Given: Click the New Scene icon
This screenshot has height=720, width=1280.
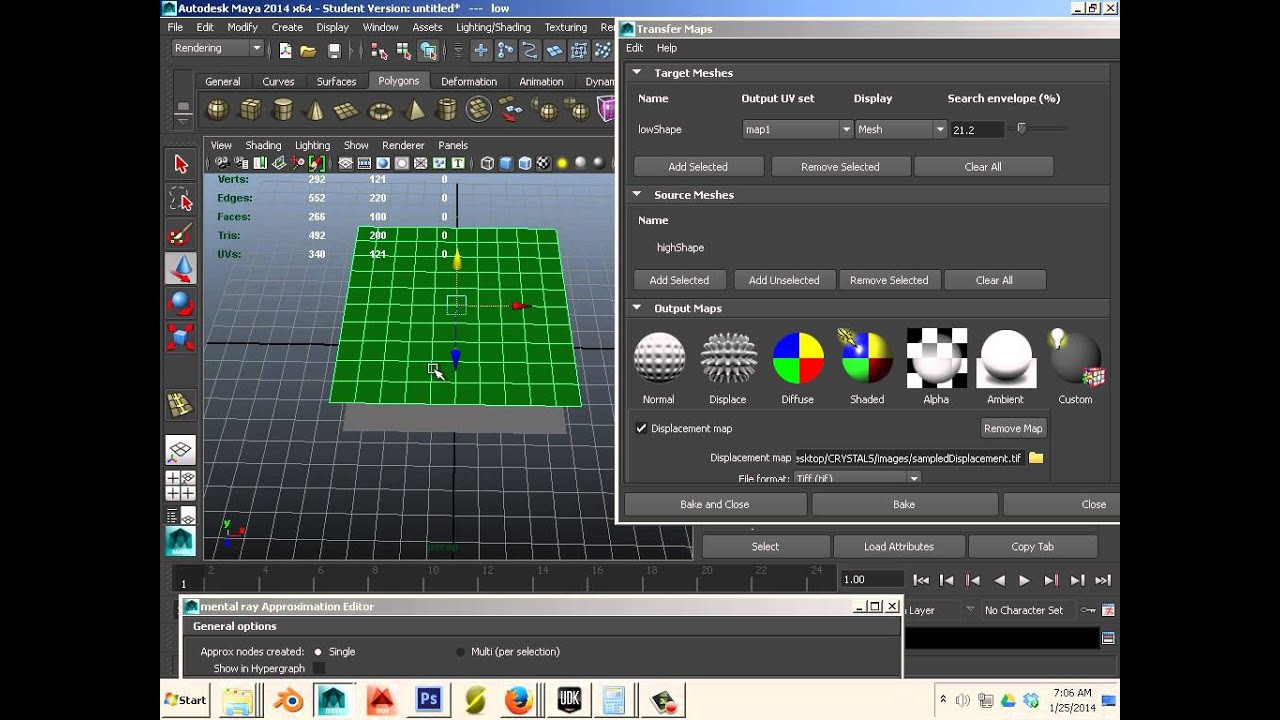Looking at the screenshot, I should click(x=285, y=50).
